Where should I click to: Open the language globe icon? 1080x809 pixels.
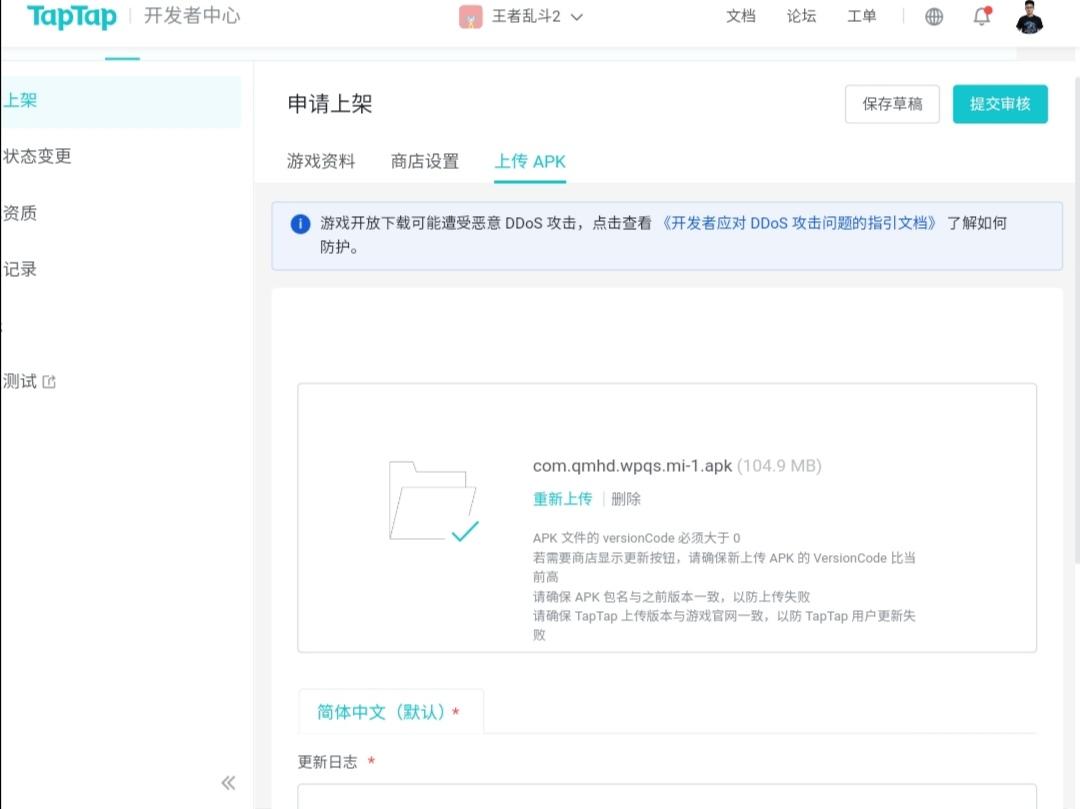coord(934,17)
